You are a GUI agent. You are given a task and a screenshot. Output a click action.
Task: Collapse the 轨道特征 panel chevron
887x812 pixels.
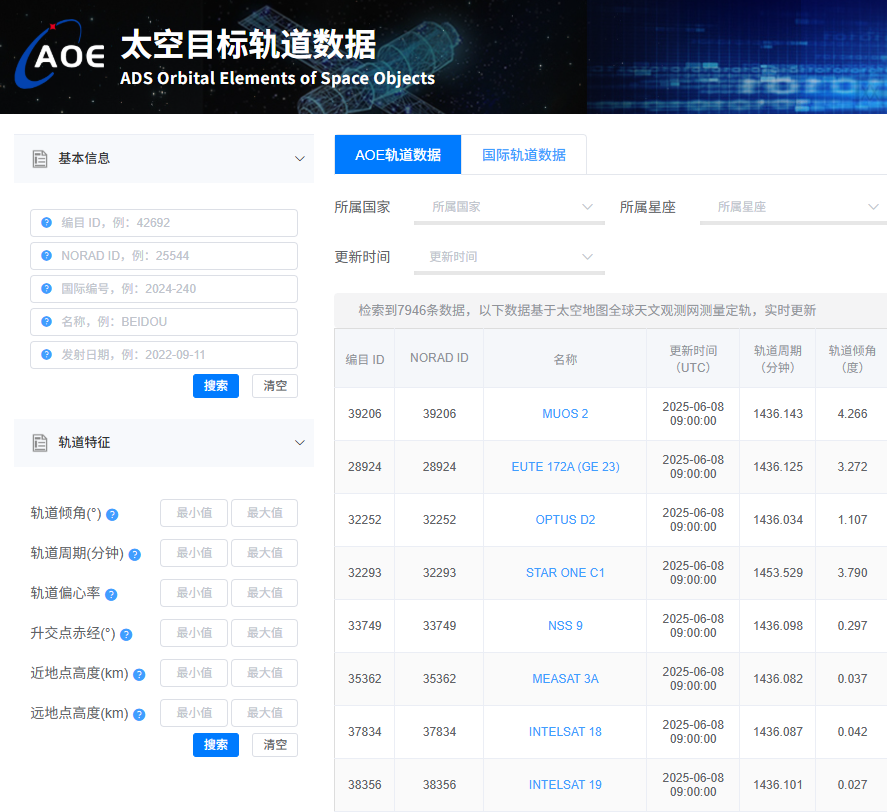pos(300,443)
